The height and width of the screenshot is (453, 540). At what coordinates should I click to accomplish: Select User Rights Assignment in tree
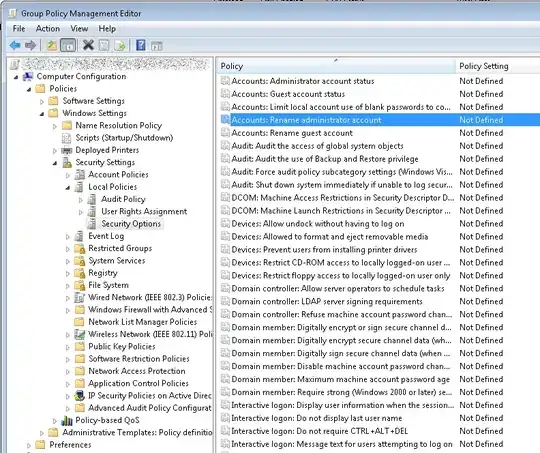tap(144, 211)
